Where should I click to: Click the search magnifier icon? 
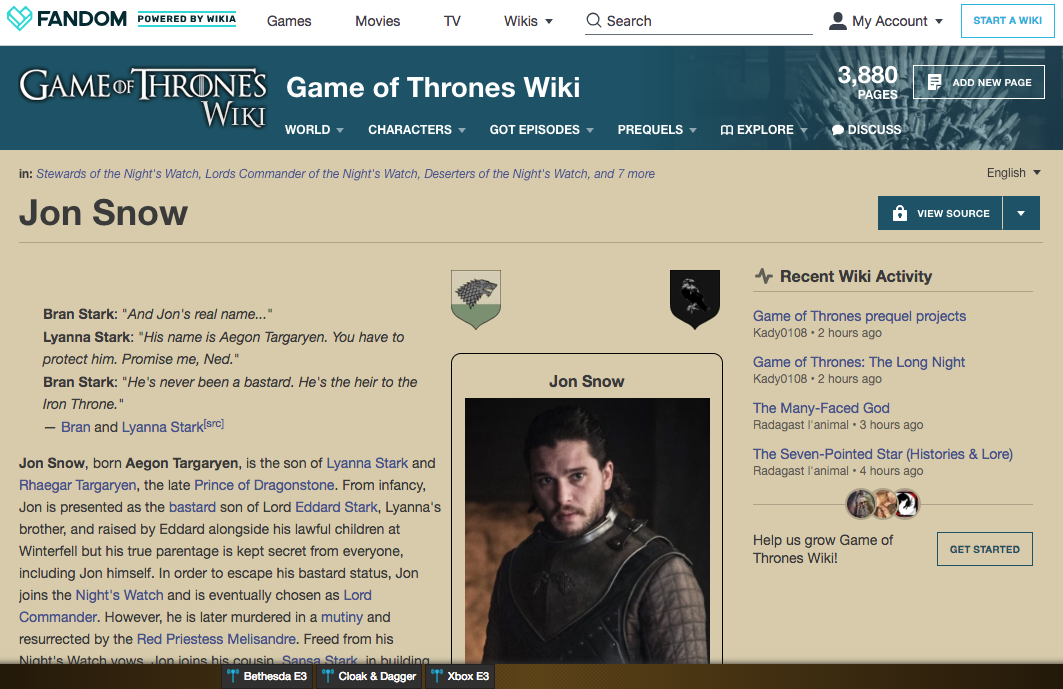click(594, 20)
